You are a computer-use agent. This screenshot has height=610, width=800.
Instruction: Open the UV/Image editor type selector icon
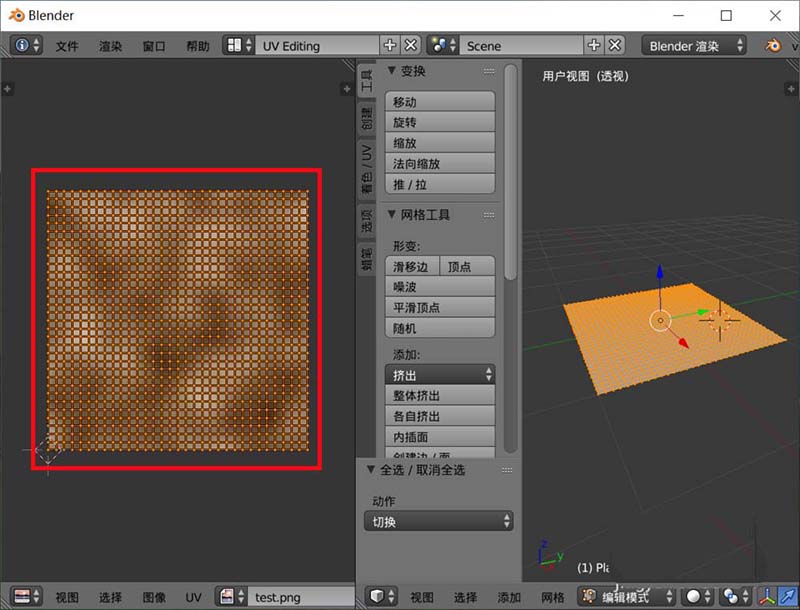[x=27, y=596]
